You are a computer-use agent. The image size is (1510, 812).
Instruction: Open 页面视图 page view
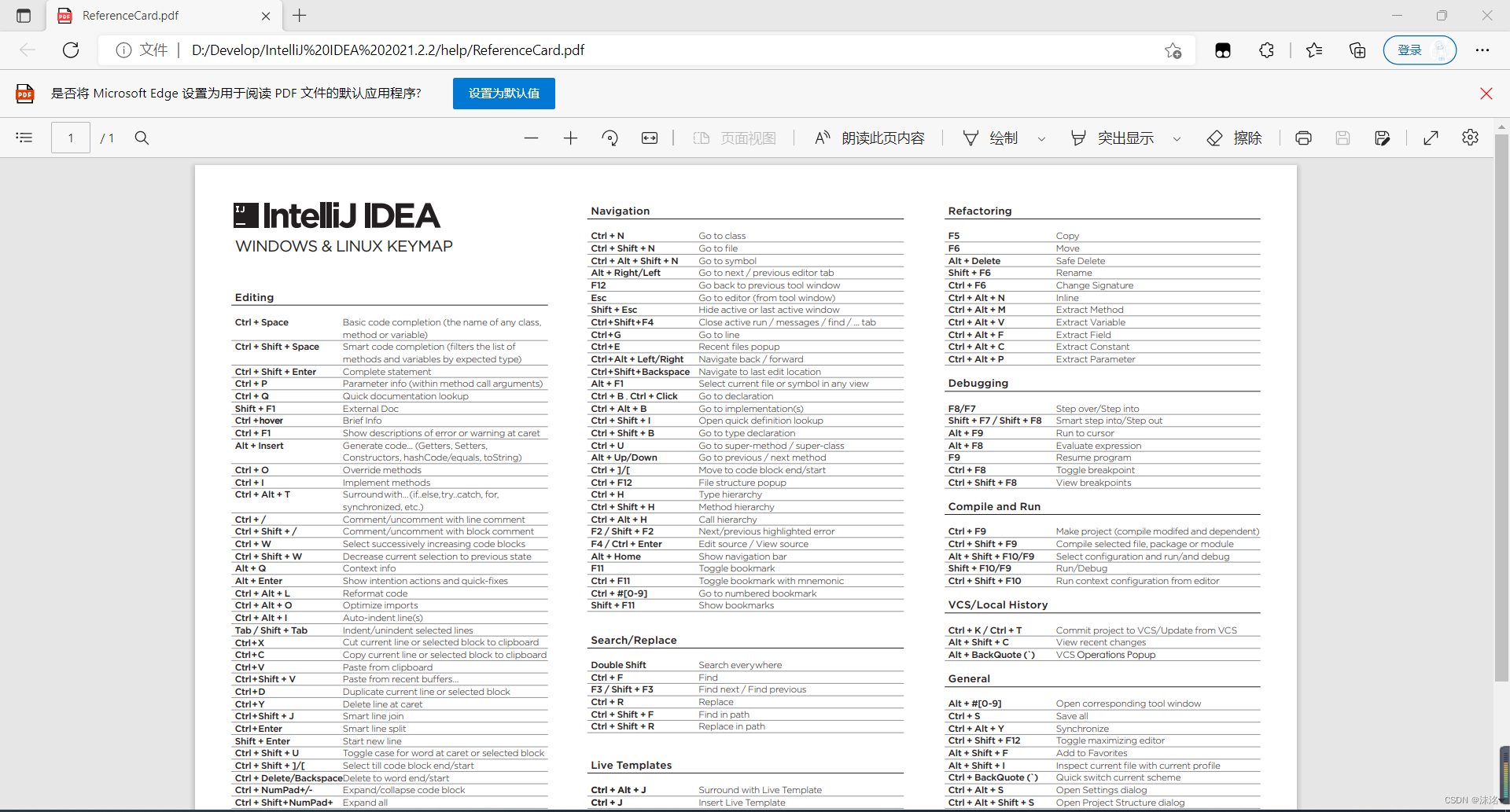coord(735,138)
